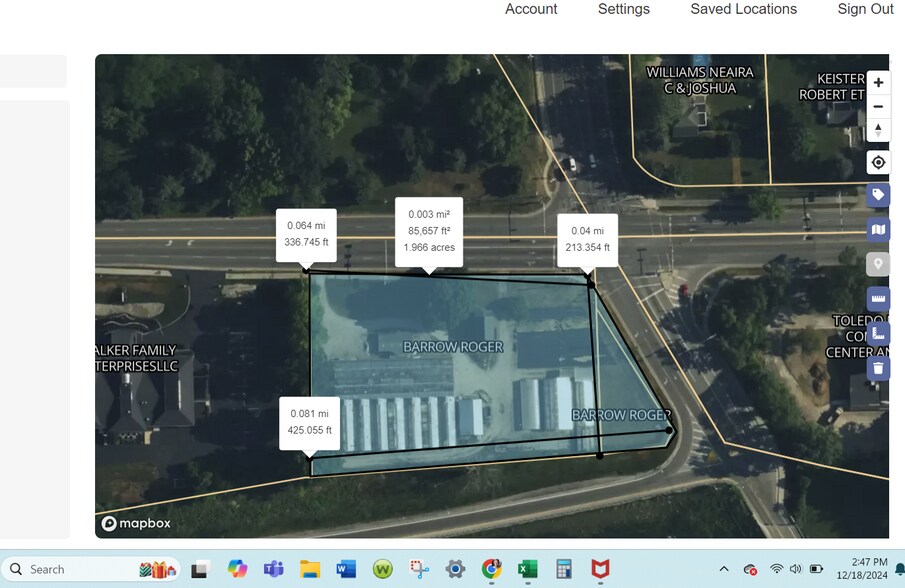Viewport: 905px width, 588px height.
Task: Select the area measure tool
Action: tap(878, 333)
